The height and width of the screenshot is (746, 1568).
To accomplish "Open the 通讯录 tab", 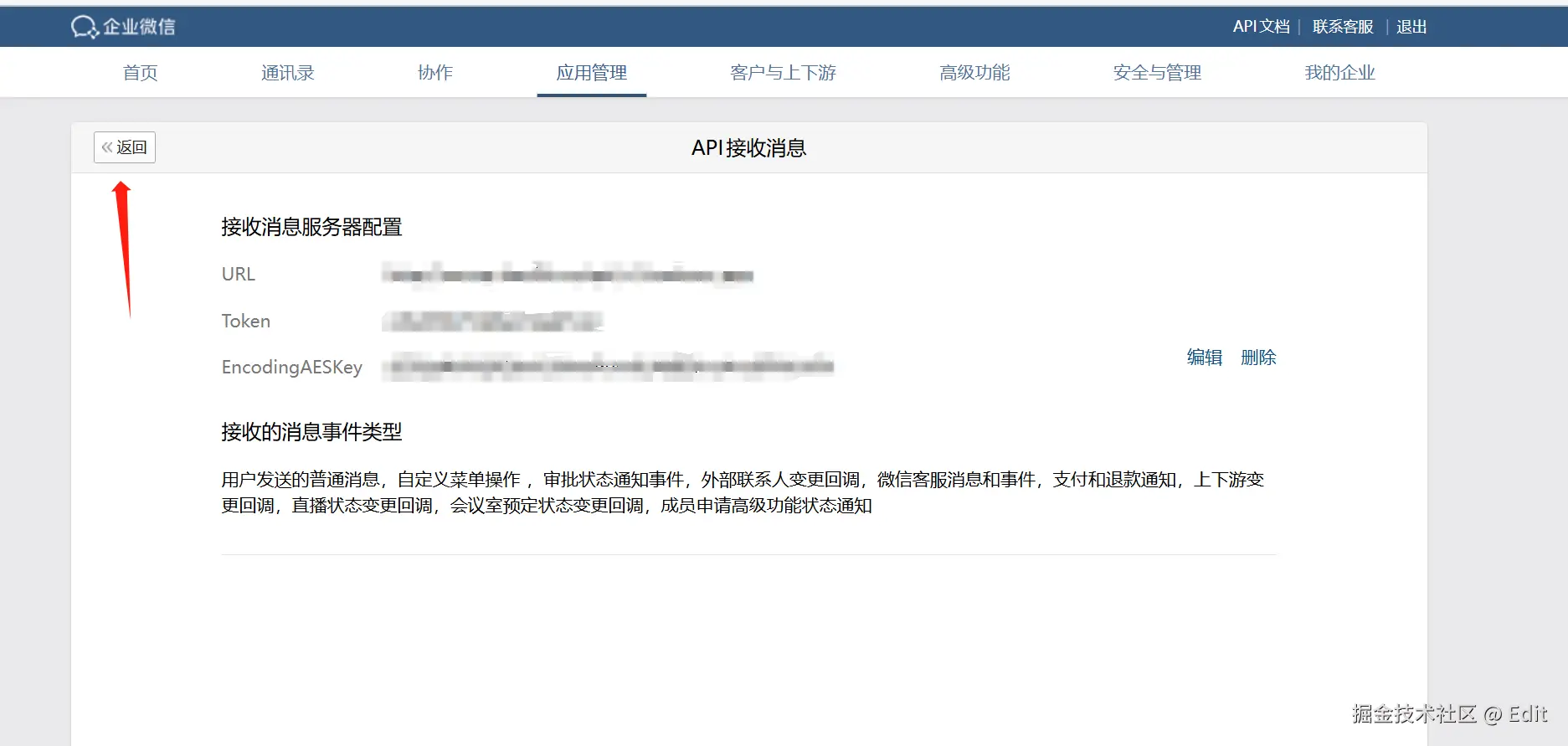I will click(x=288, y=73).
